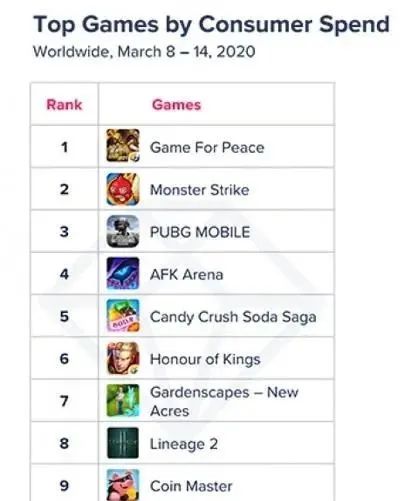Click the Monster Strike app icon
Screen dimensions: 411x501
[x=123, y=189]
